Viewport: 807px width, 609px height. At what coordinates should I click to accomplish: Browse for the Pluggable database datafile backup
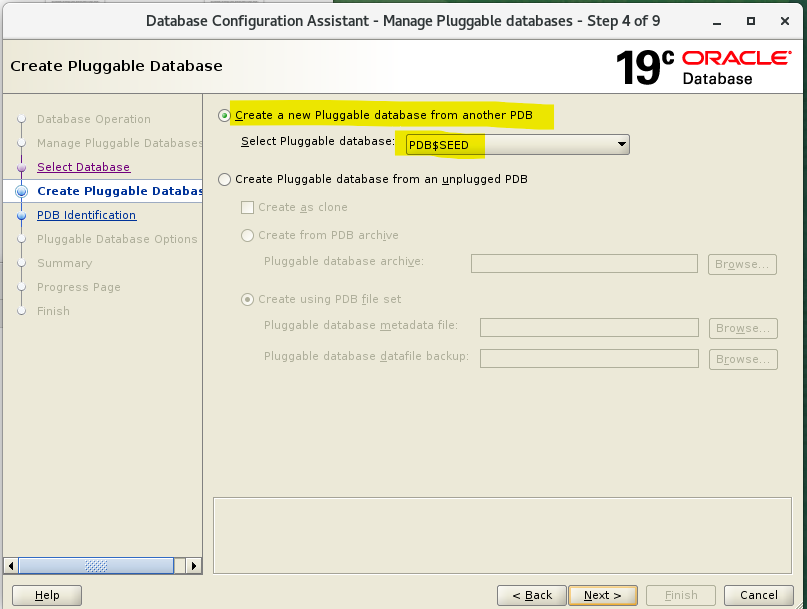point(743,359)
